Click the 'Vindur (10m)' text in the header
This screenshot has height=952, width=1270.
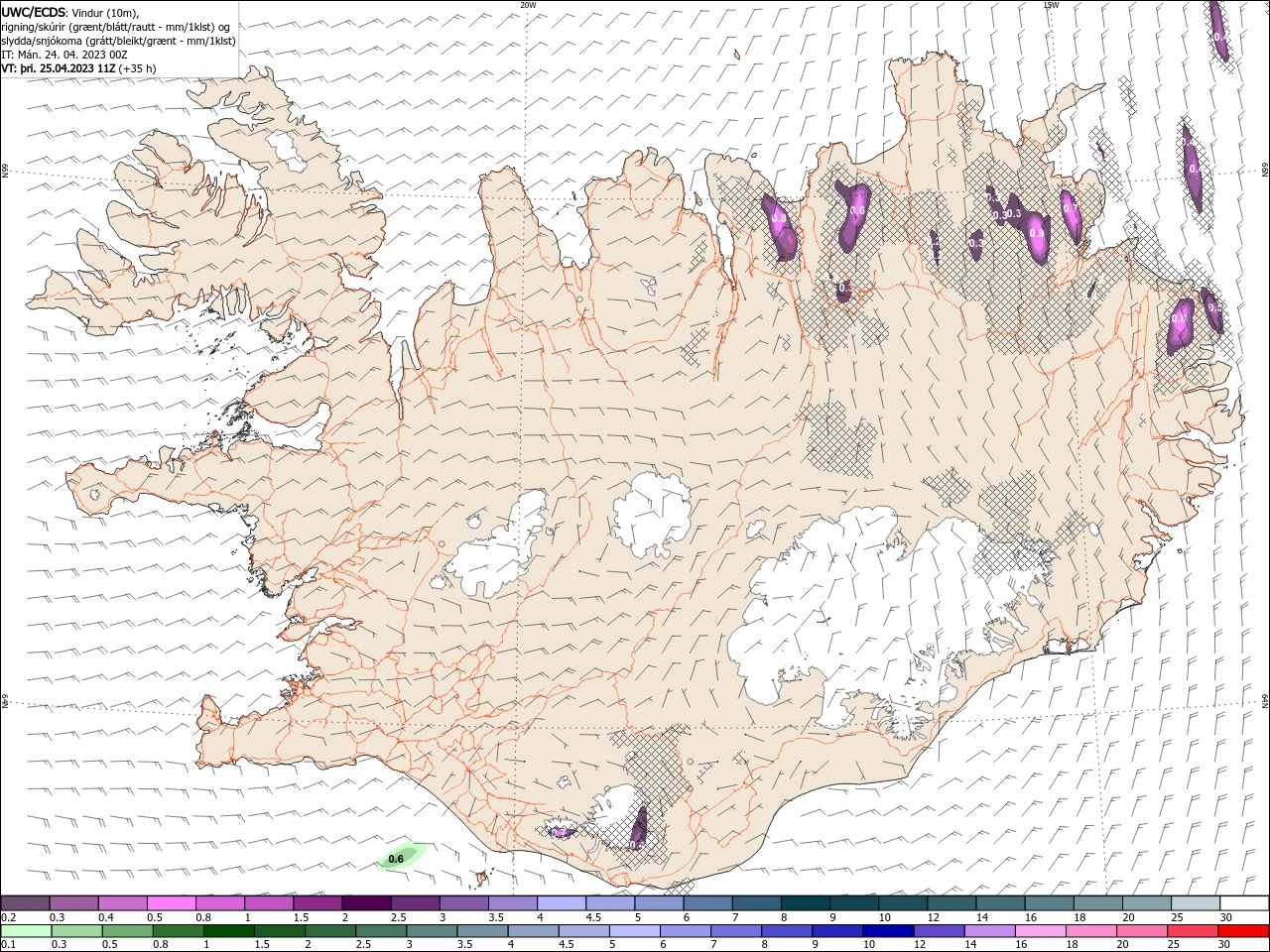point(105,12)
